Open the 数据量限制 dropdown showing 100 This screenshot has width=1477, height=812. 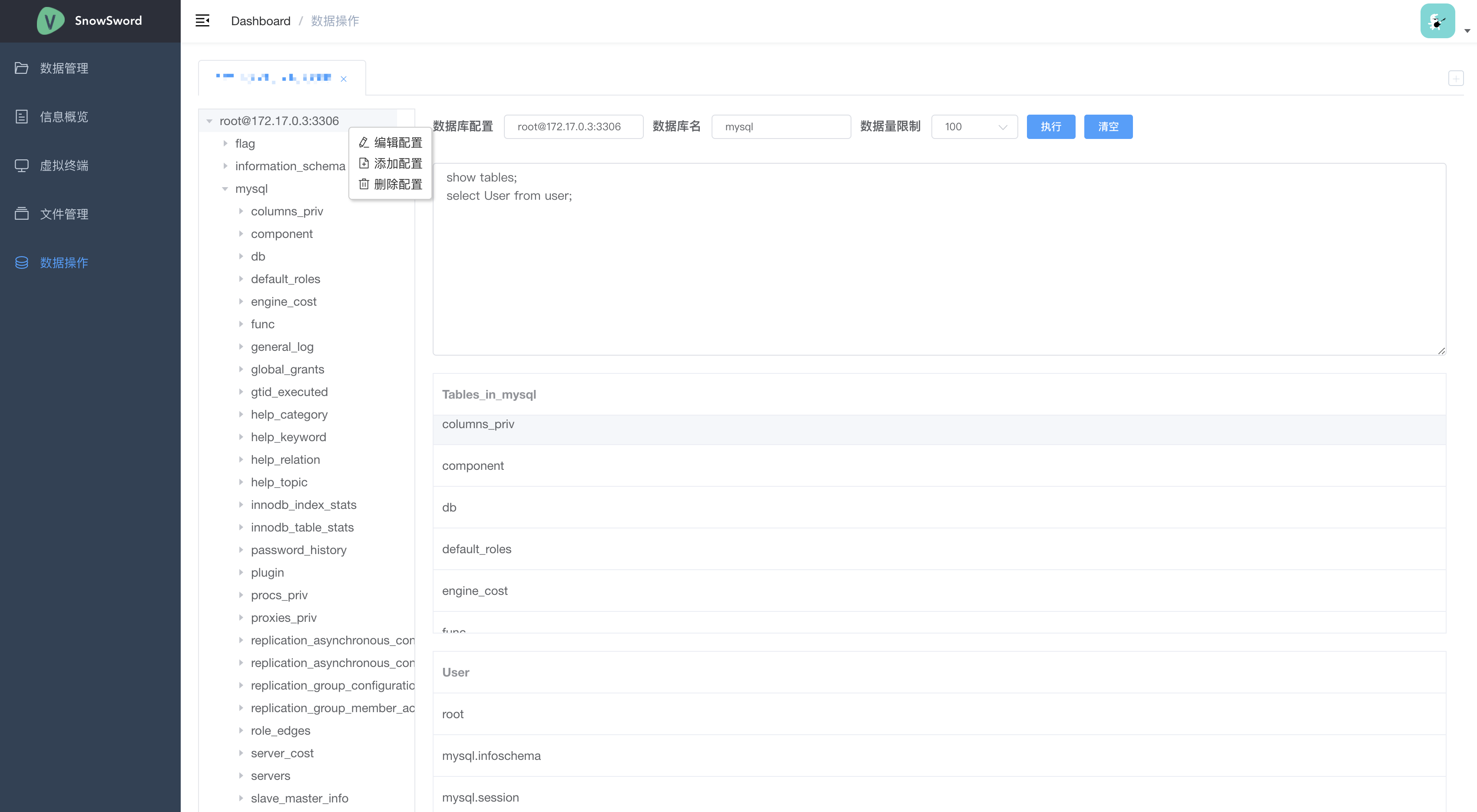coord(974,127)
